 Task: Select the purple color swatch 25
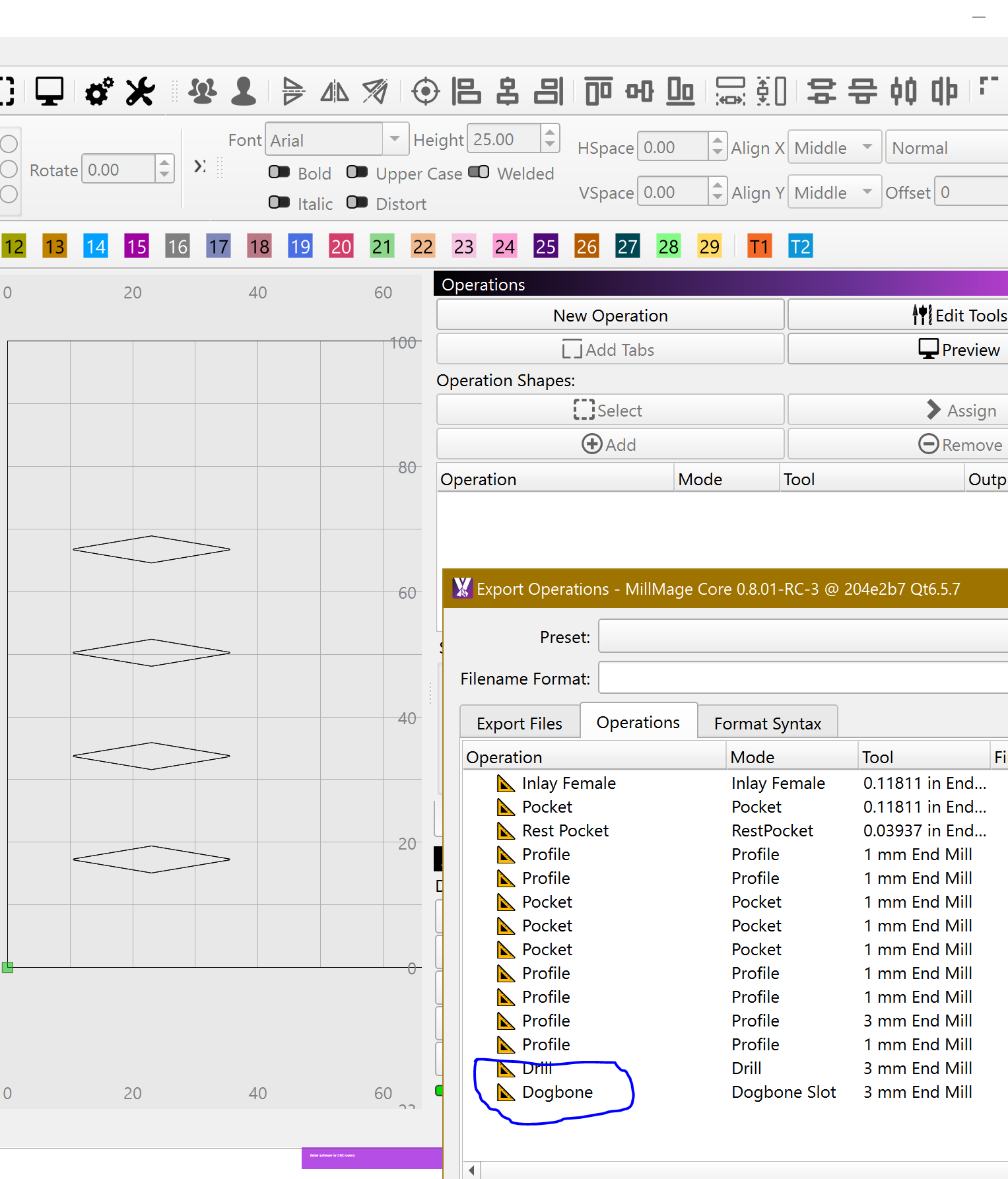(x=545, y=247)
